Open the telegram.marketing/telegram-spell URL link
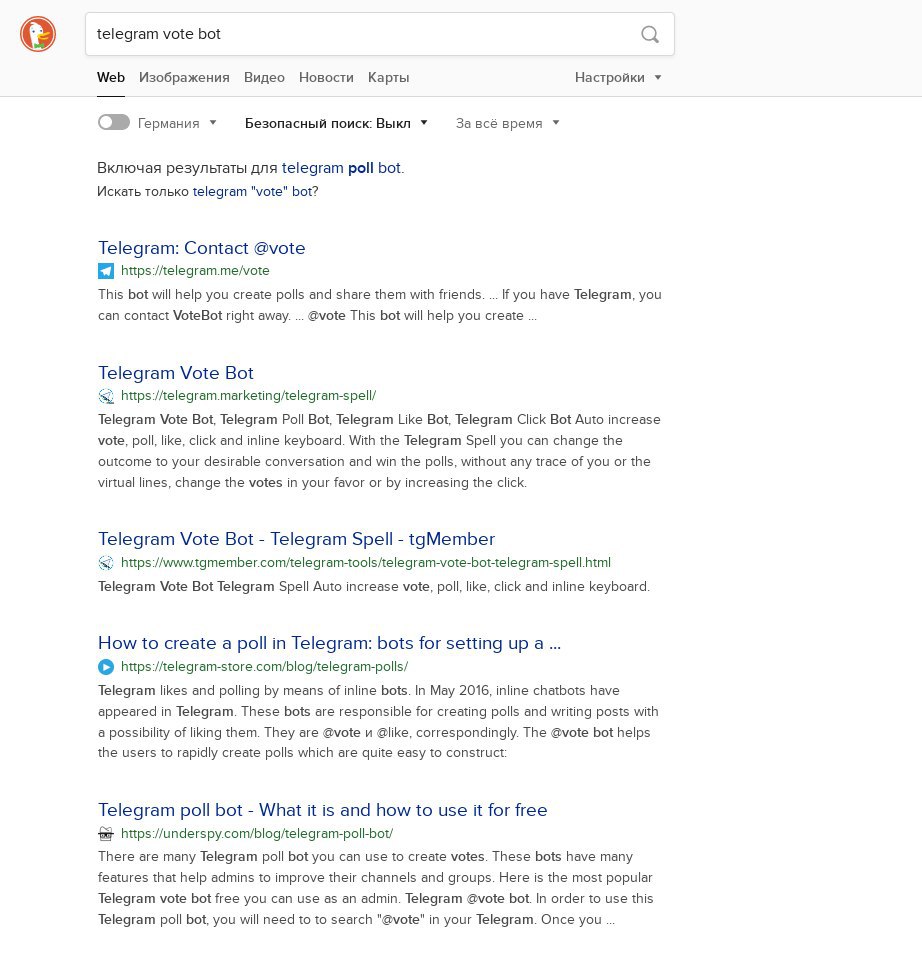The height and width of the screenshot is (962, 922). tap(248, 396)
